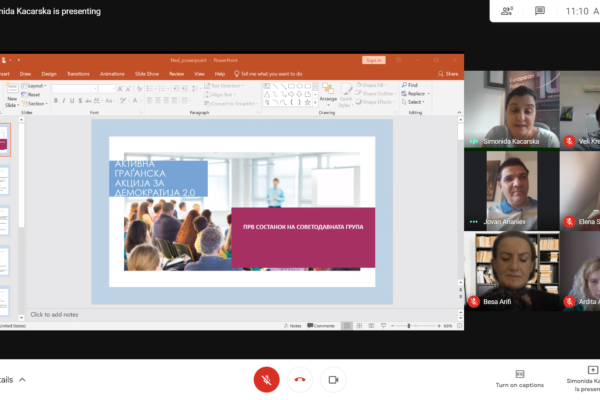This screenshot has width=600, height=400.
Task: Open the Help tab
Action: click(220, 74)
